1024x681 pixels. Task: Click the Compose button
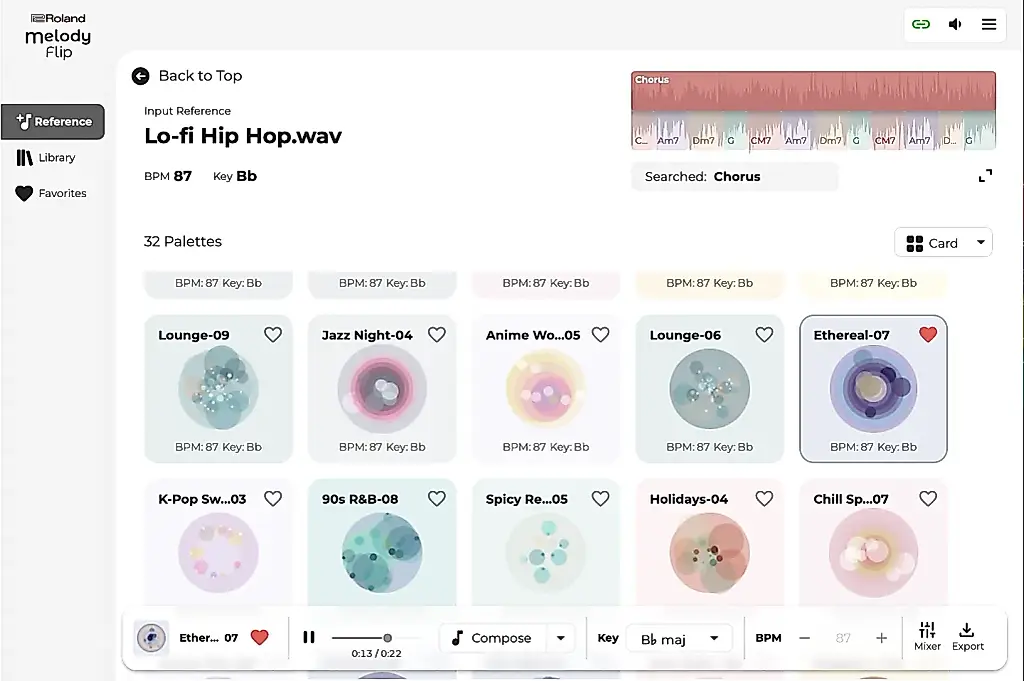(x=492, y=638)
